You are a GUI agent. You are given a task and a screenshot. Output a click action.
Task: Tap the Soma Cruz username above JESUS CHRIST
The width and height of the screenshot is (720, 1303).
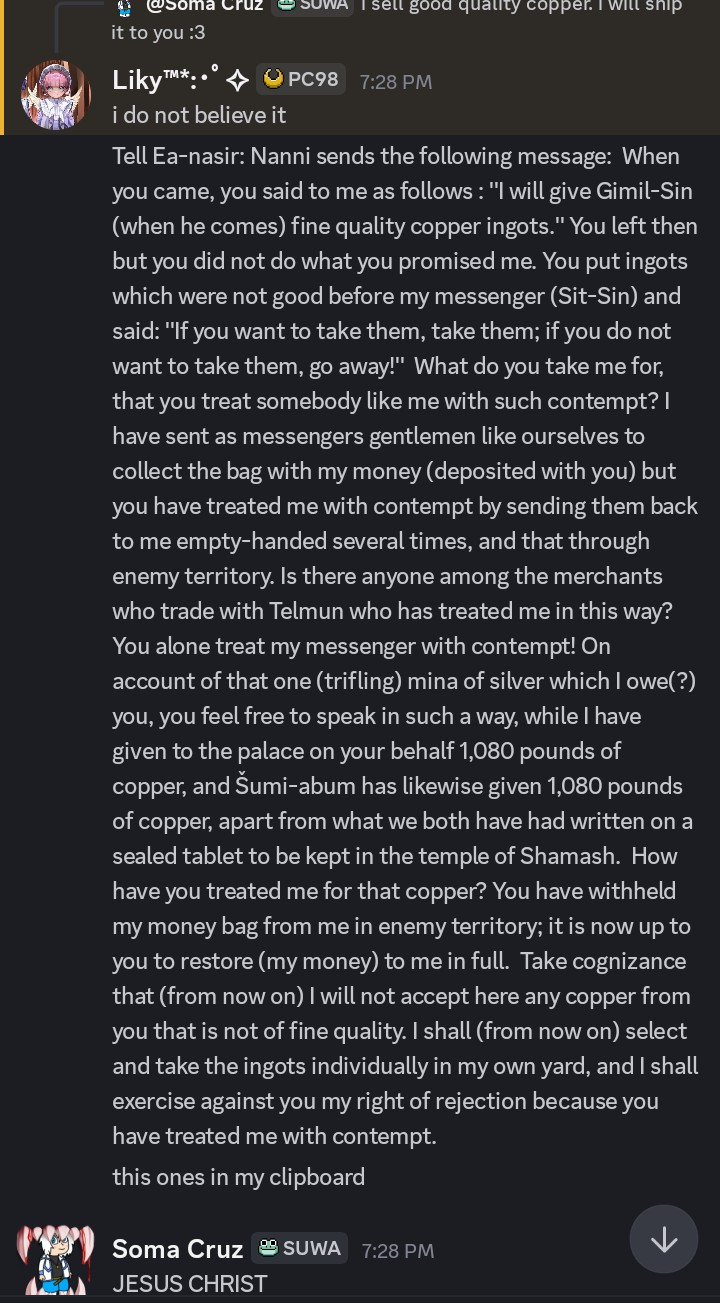(177, 1249)
